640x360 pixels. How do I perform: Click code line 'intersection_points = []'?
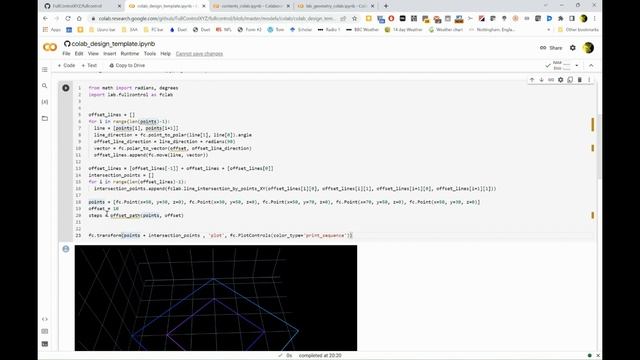121,175
